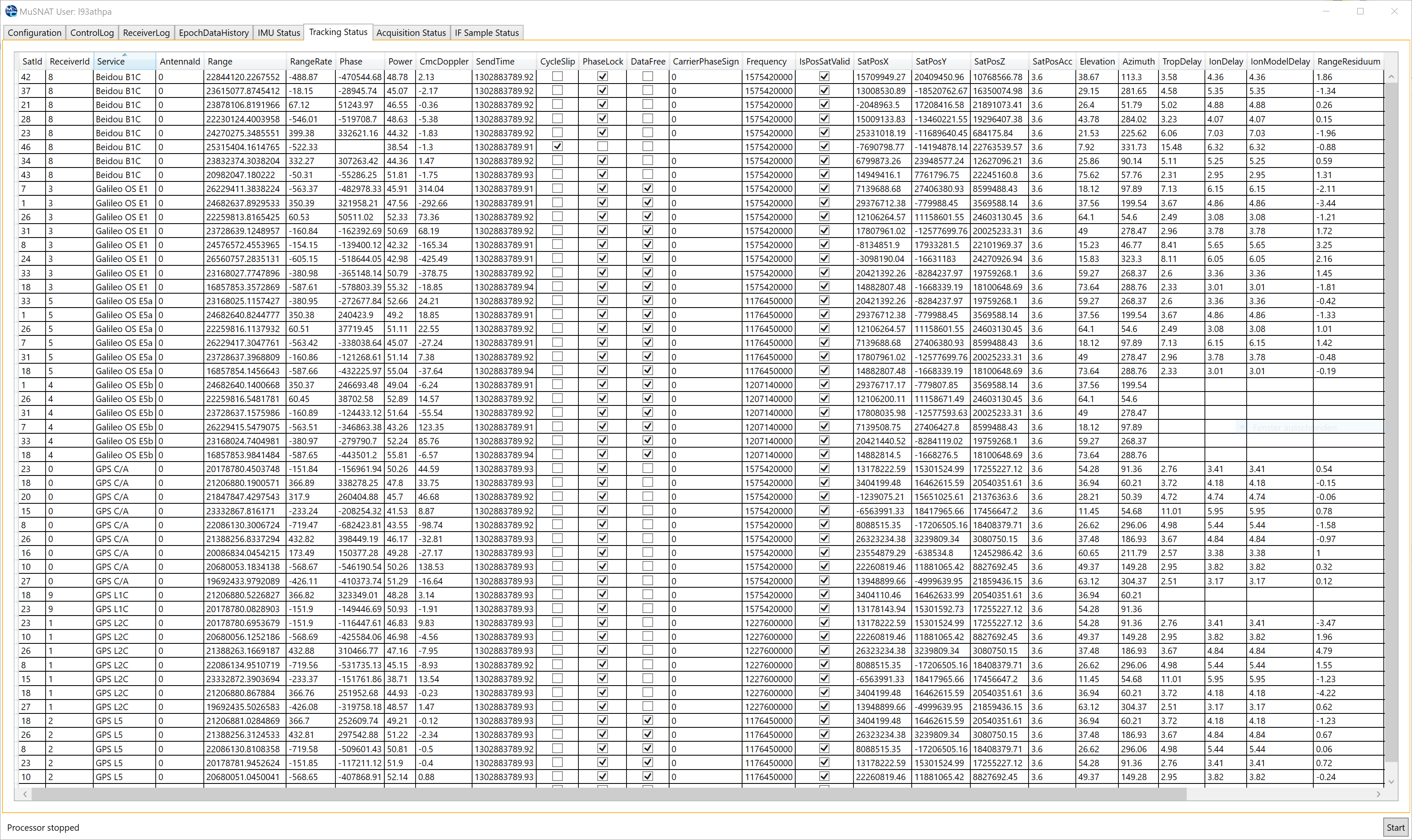Click the horizontal scrollbar thumb

click(x=608, y=794)
